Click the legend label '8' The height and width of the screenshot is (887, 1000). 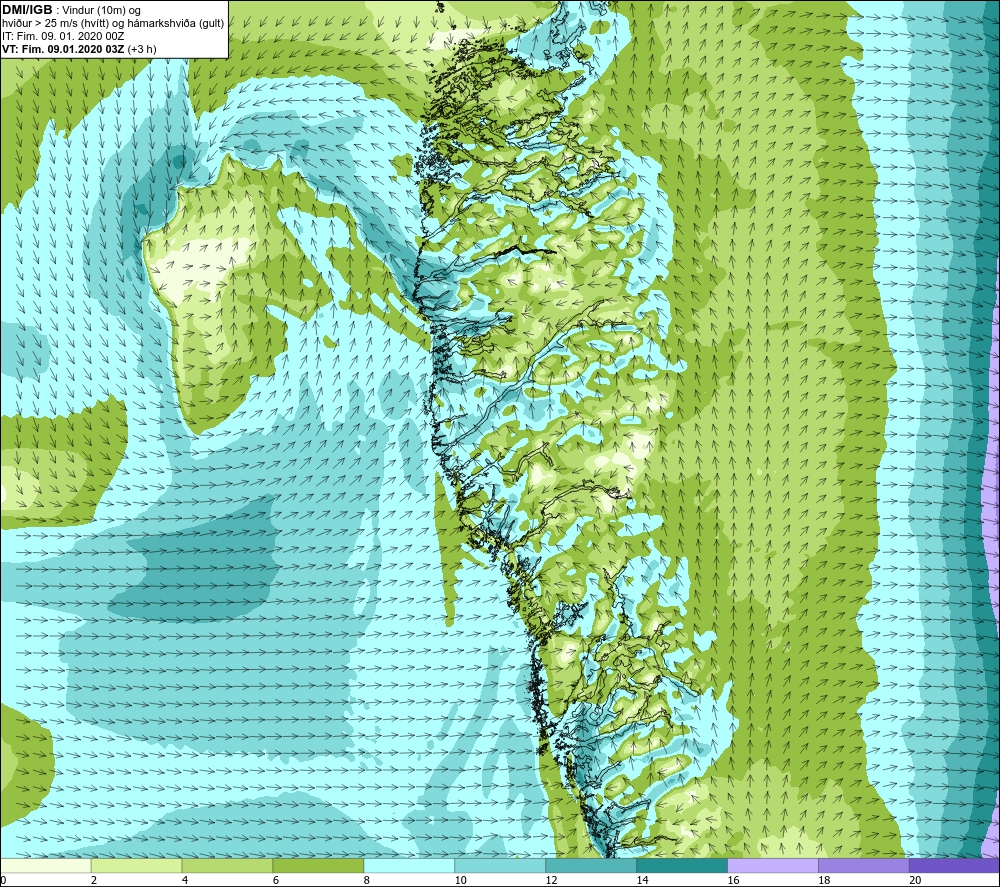coord(367,880)
